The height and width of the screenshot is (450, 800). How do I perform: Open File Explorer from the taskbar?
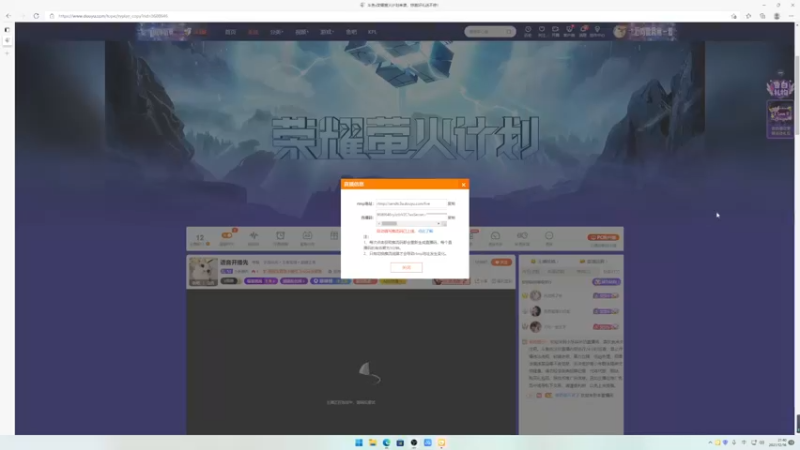(x=372, y=442)
